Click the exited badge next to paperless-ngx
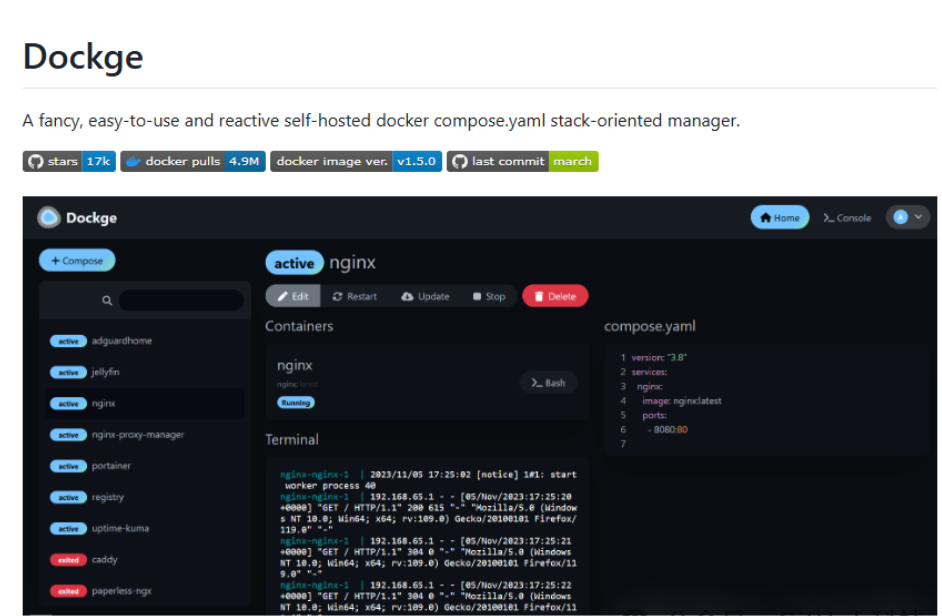942x616 pixels. (x=68, y=591)
